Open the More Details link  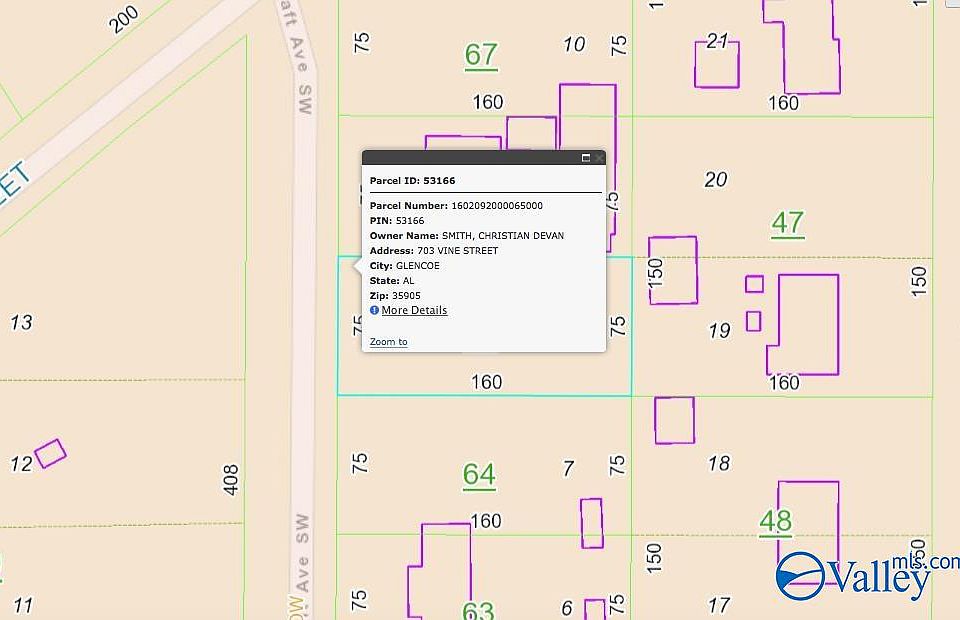pos(414,310)
